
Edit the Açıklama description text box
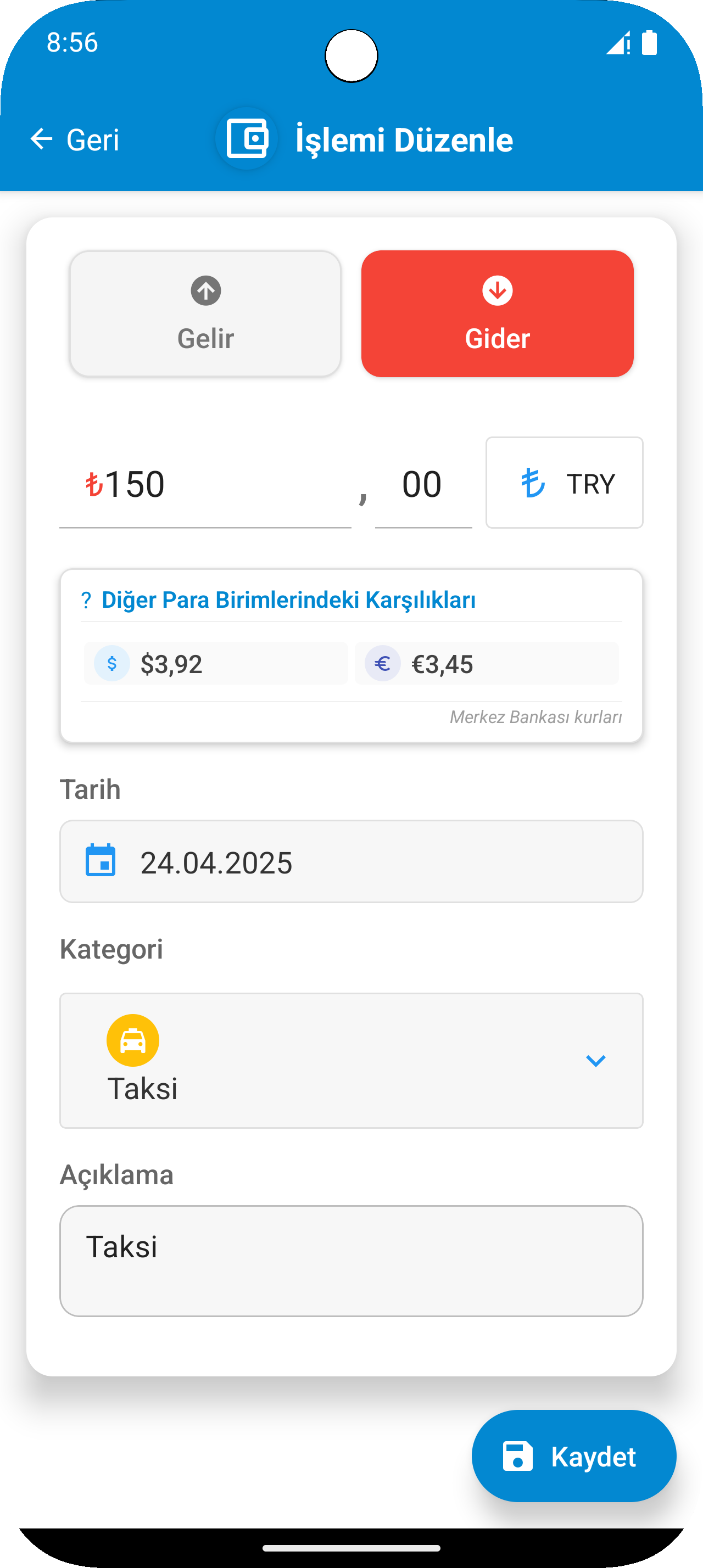point(351,1261)
